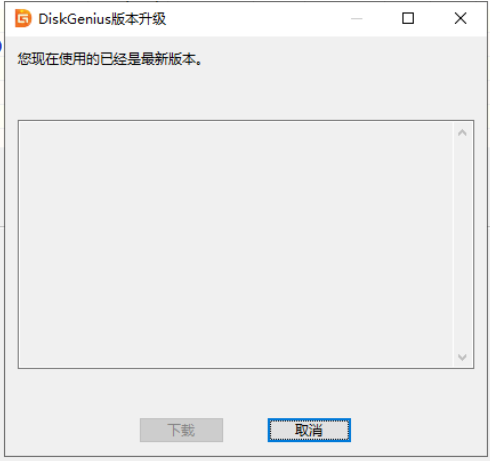The height and width of the screenshot is (461, 490).
Task: Click the scroll-down arrow of the text box
Action: coord(462,357)
